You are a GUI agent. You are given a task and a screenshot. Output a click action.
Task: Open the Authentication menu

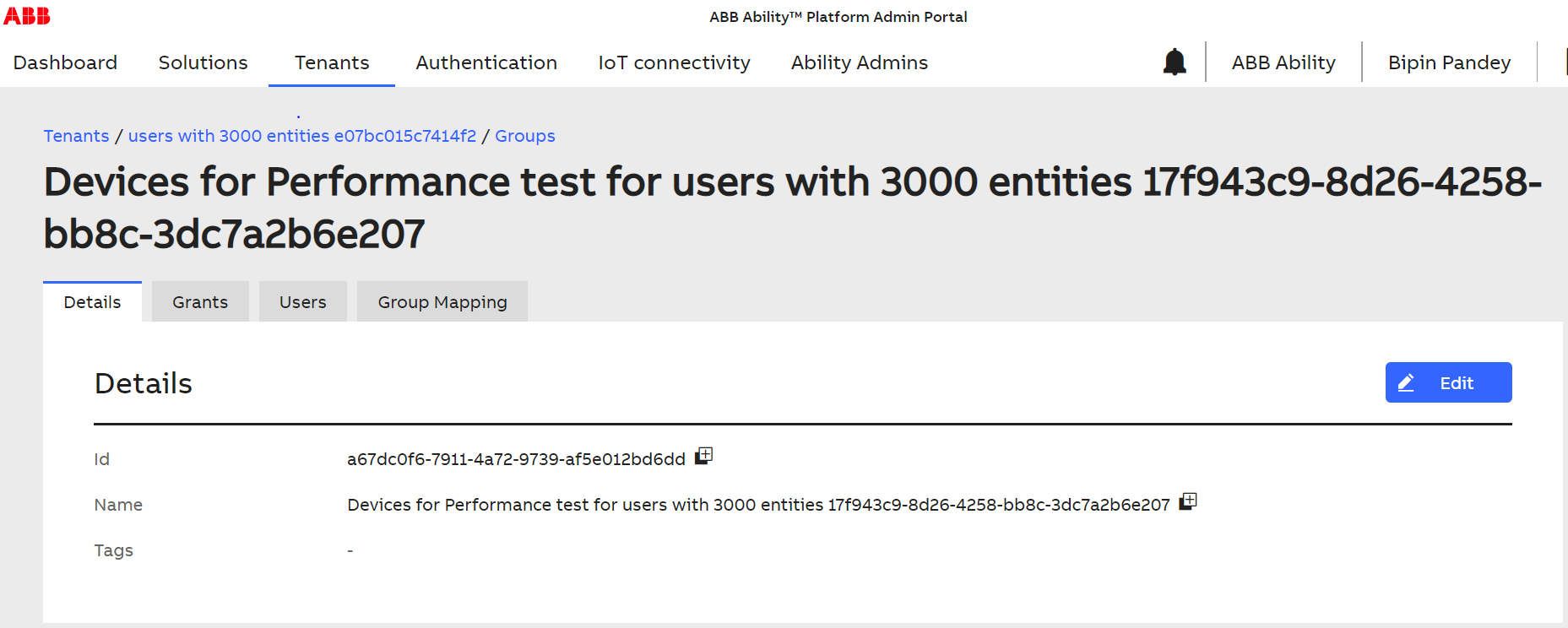(x=486, y=62)
